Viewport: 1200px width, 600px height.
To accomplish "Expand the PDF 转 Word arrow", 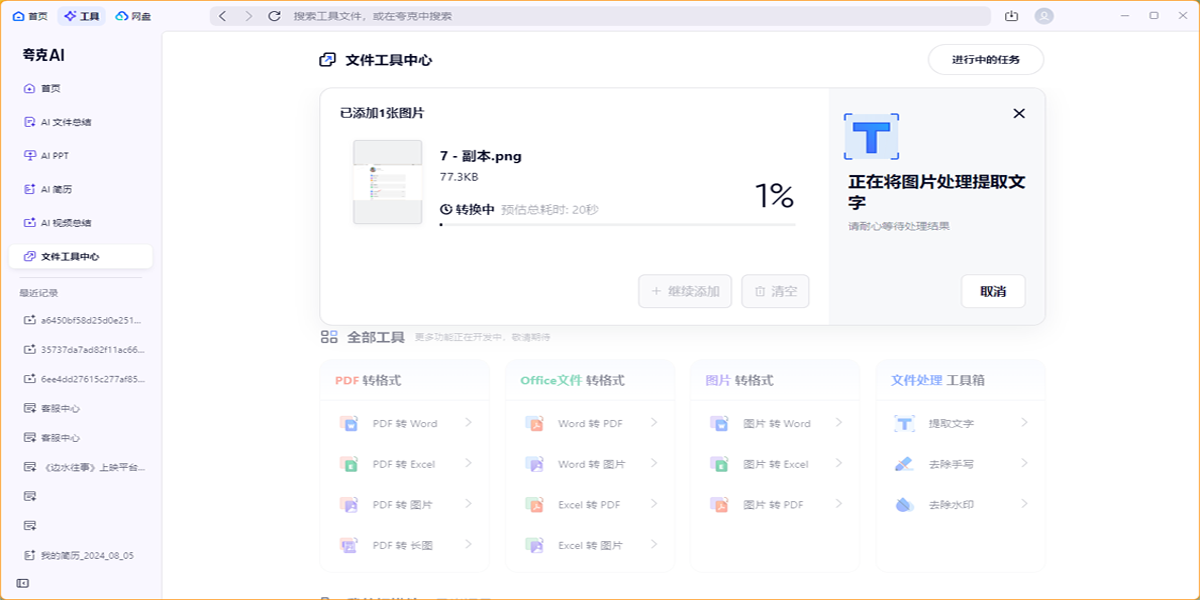I will tap(468, 423).
